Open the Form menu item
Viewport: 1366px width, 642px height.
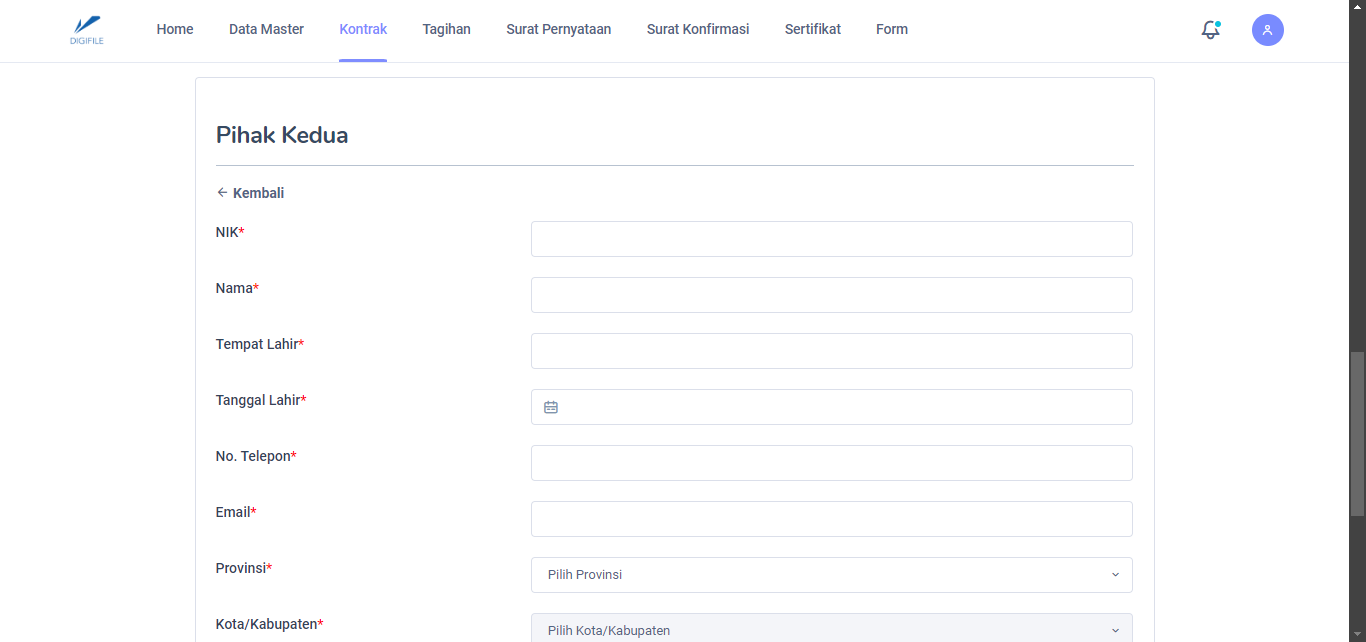click(x=892, y=29)
